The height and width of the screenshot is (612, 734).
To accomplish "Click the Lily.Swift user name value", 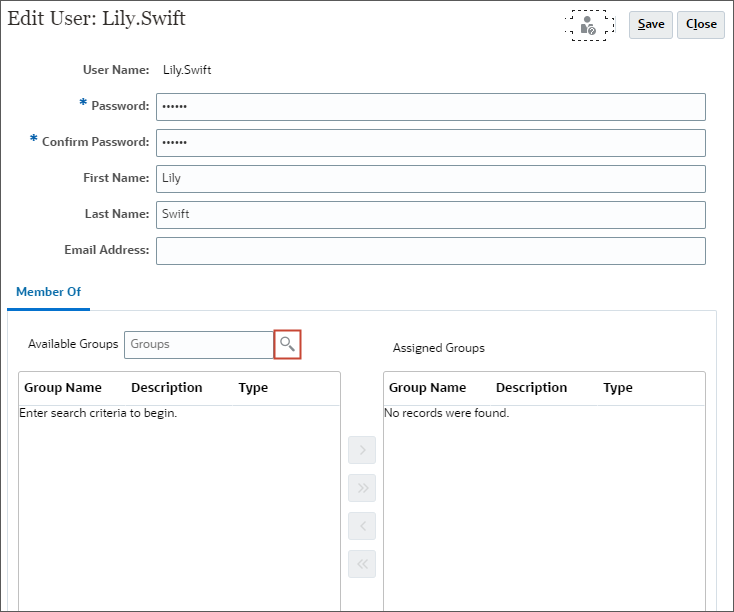I will [x=187, y=70].
